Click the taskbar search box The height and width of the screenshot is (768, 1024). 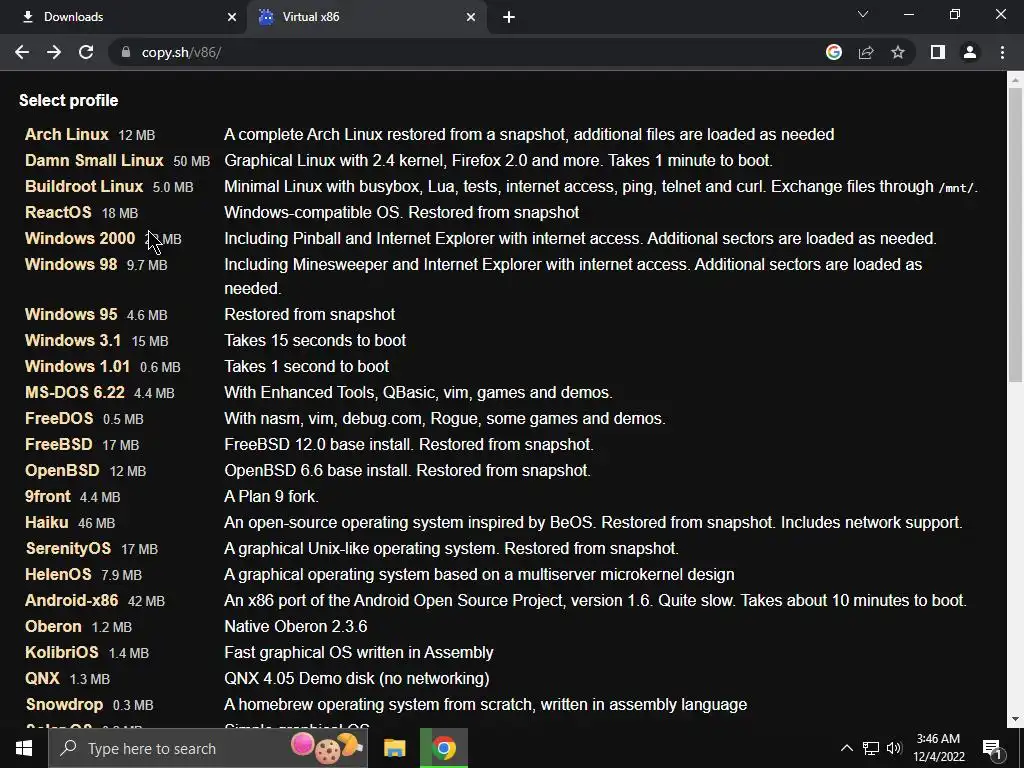coord(208,748)
